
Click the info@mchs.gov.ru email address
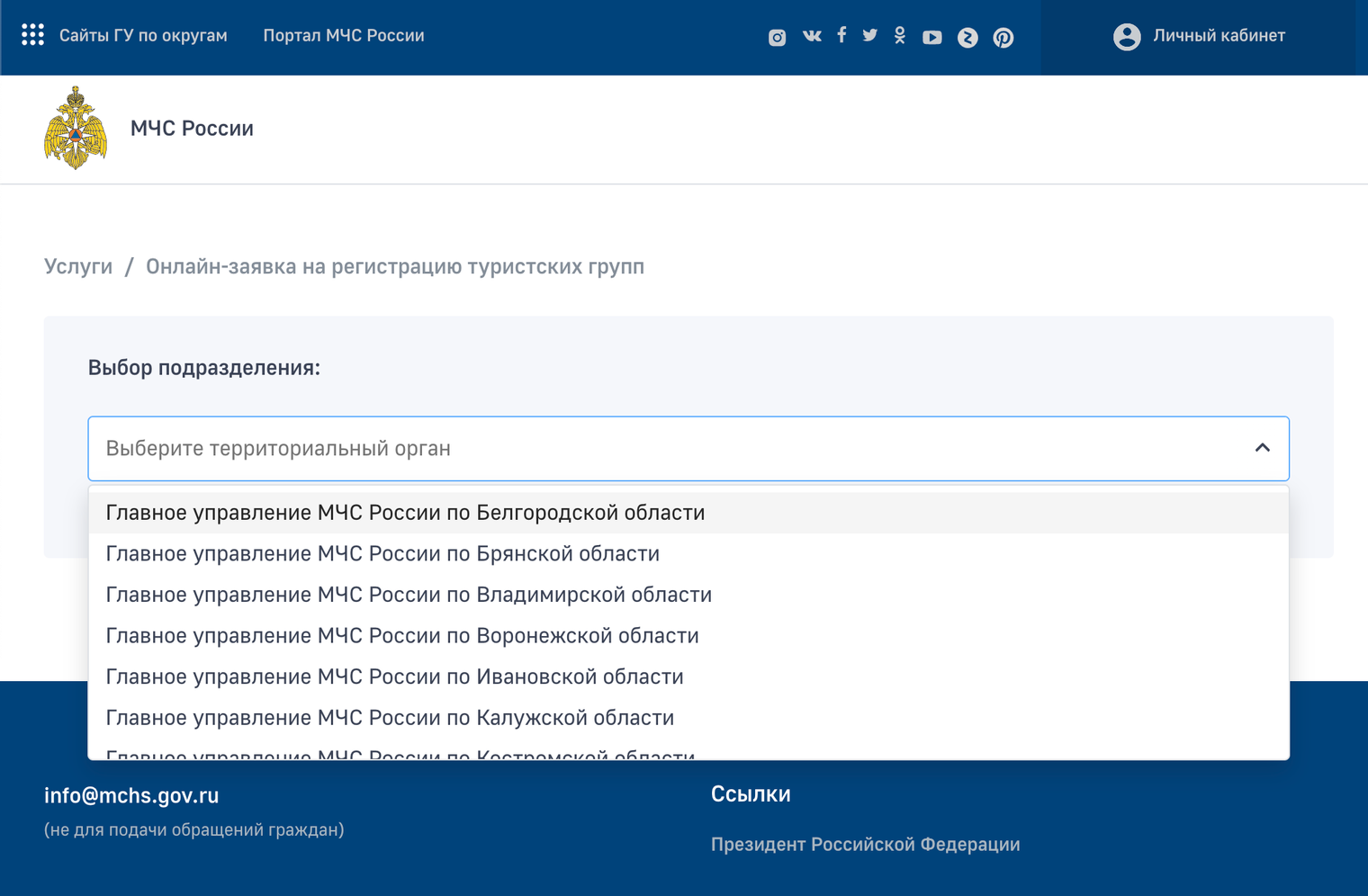point(131,795)
